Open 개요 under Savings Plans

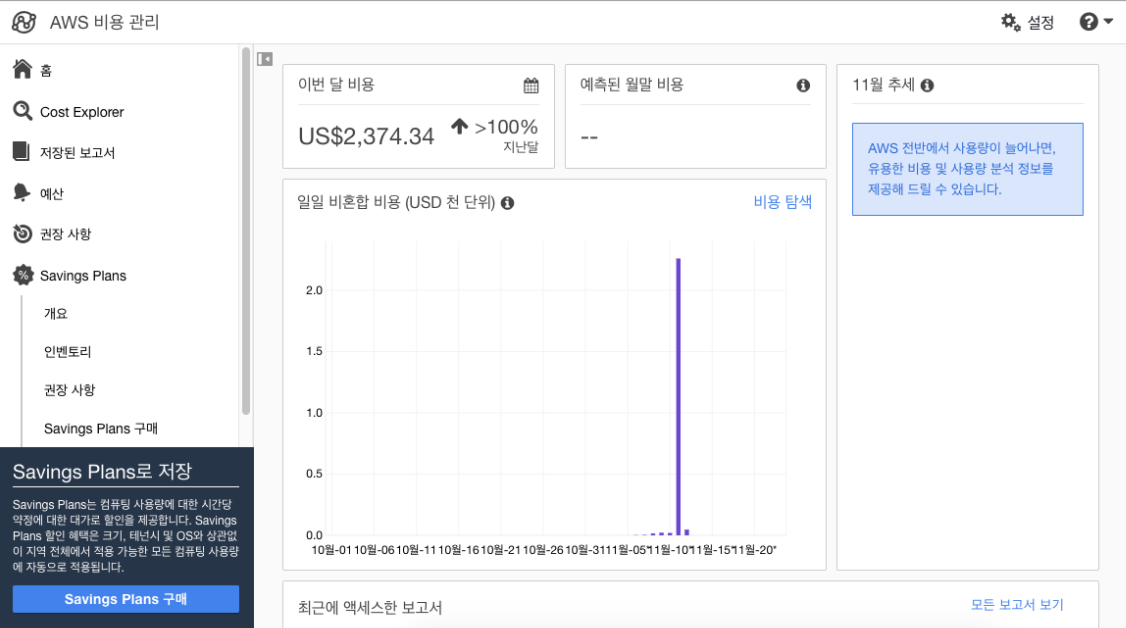(x=55, y=314)
